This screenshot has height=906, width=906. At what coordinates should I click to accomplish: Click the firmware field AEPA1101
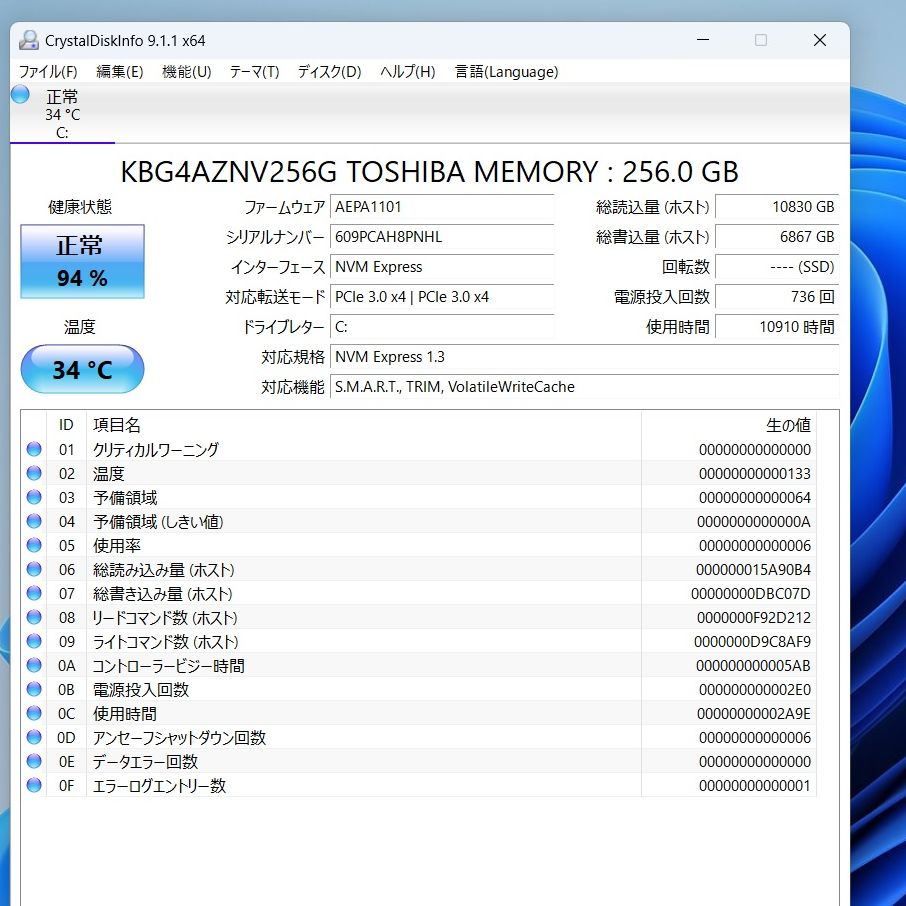pos(442,207)
